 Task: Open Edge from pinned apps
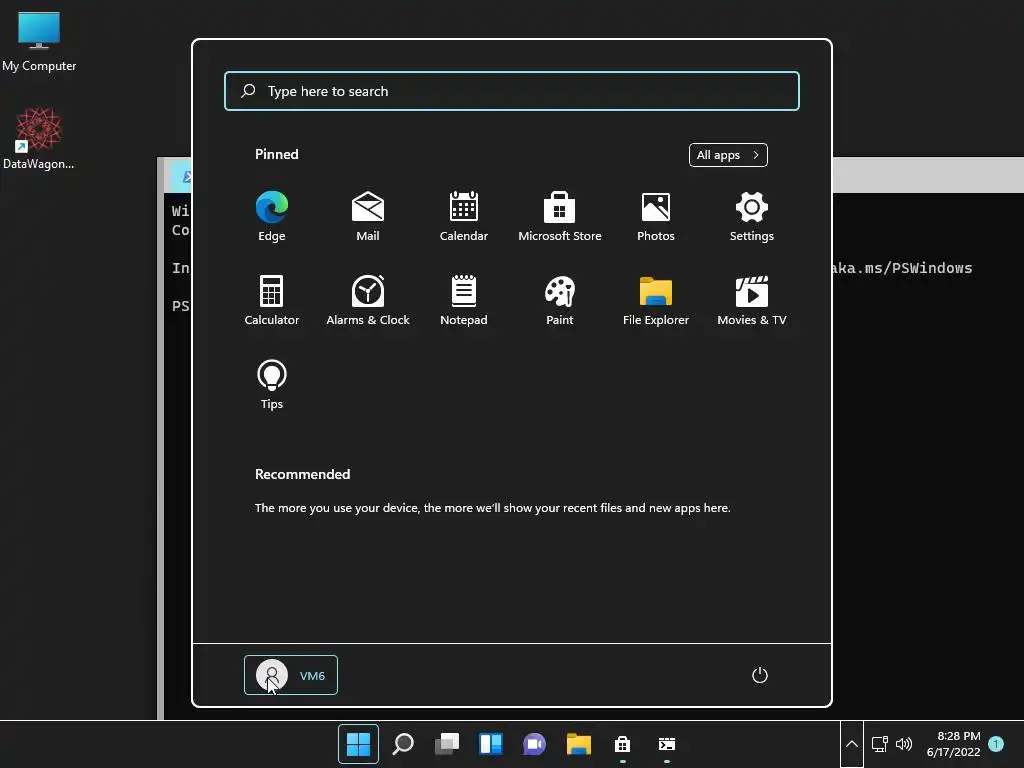pyautogui.click(x=272, y=216)
